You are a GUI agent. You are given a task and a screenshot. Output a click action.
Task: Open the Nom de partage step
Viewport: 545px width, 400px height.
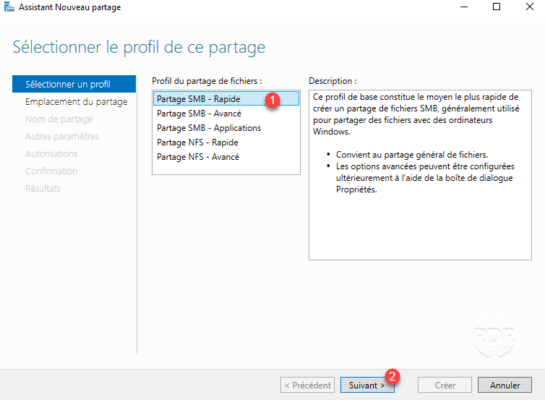tap(59, 119)
